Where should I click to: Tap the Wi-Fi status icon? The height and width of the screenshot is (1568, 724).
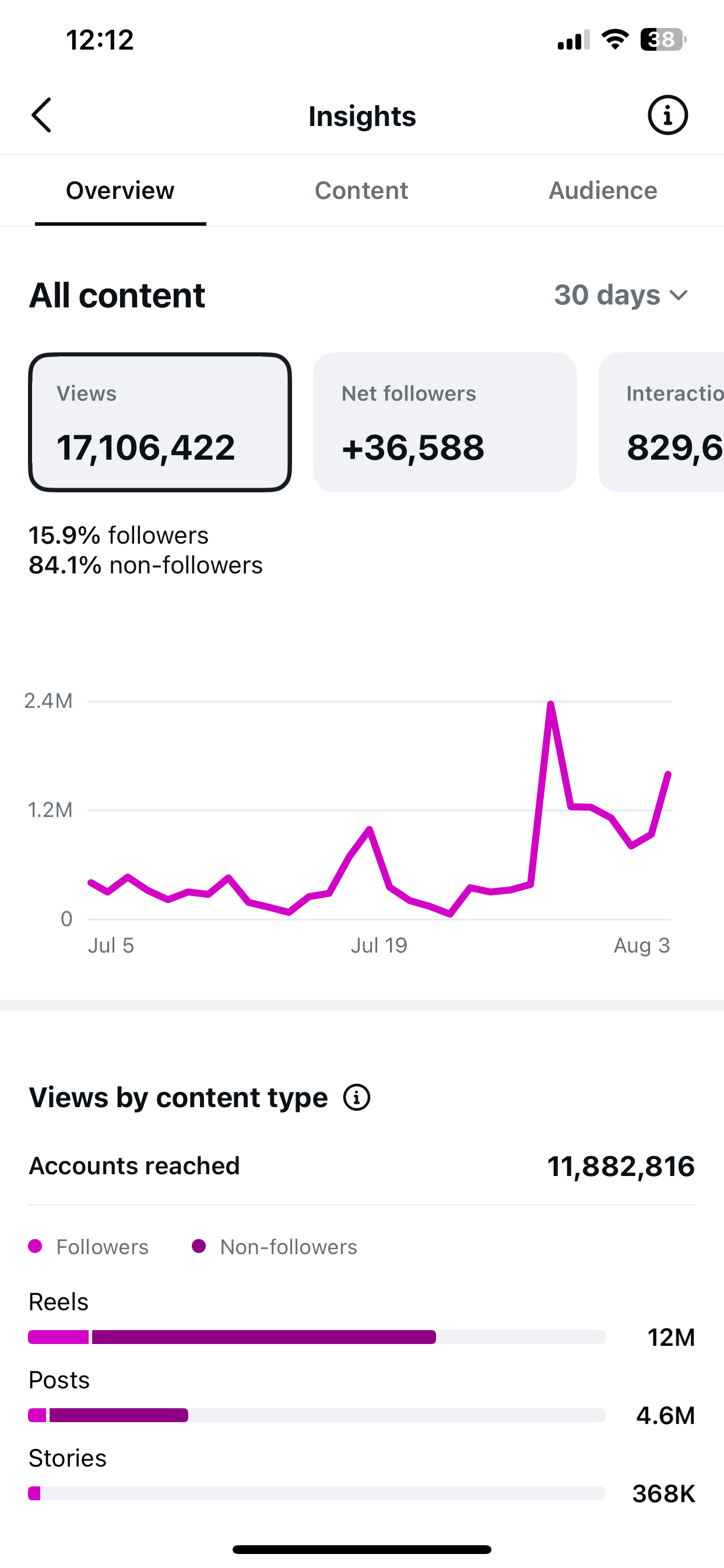click(614, 40)
